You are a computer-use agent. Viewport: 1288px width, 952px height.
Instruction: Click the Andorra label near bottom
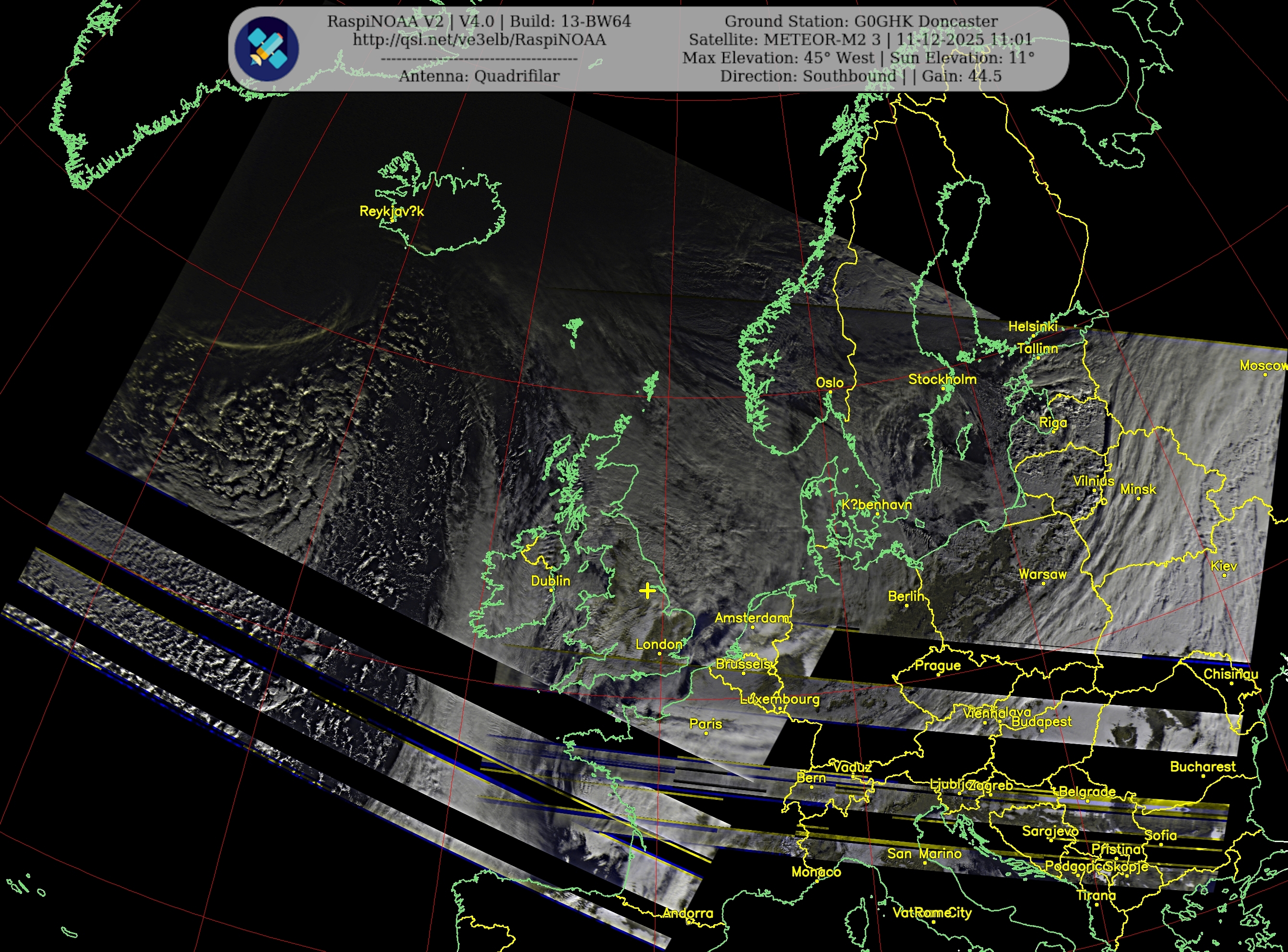tap(688, 914)
